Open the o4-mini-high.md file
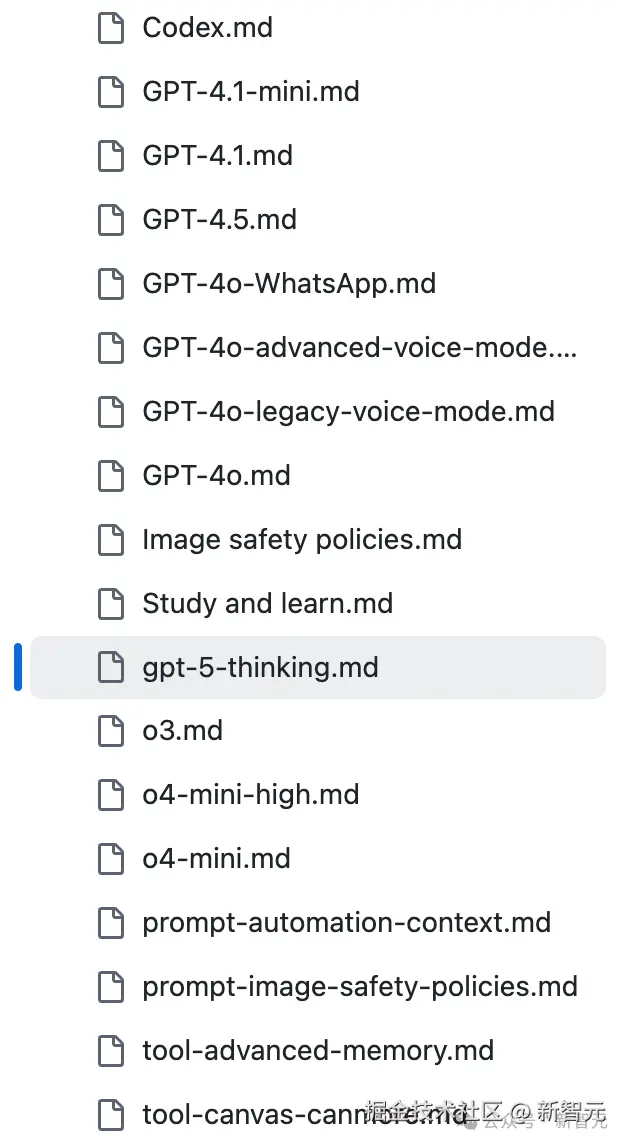The image size is (628, 1146). (250, 795)
